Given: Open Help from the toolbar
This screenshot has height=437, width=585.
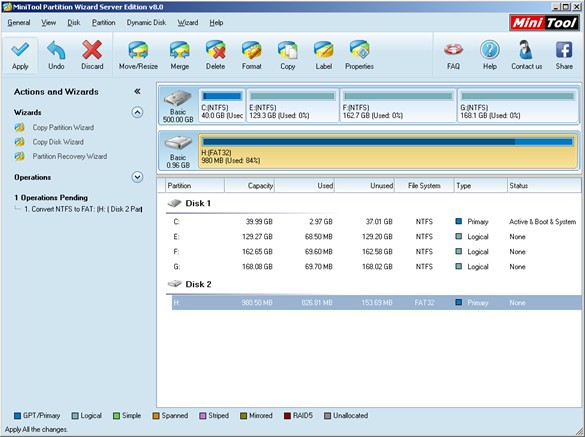Looking at the screenshot, I should point(489,55).
